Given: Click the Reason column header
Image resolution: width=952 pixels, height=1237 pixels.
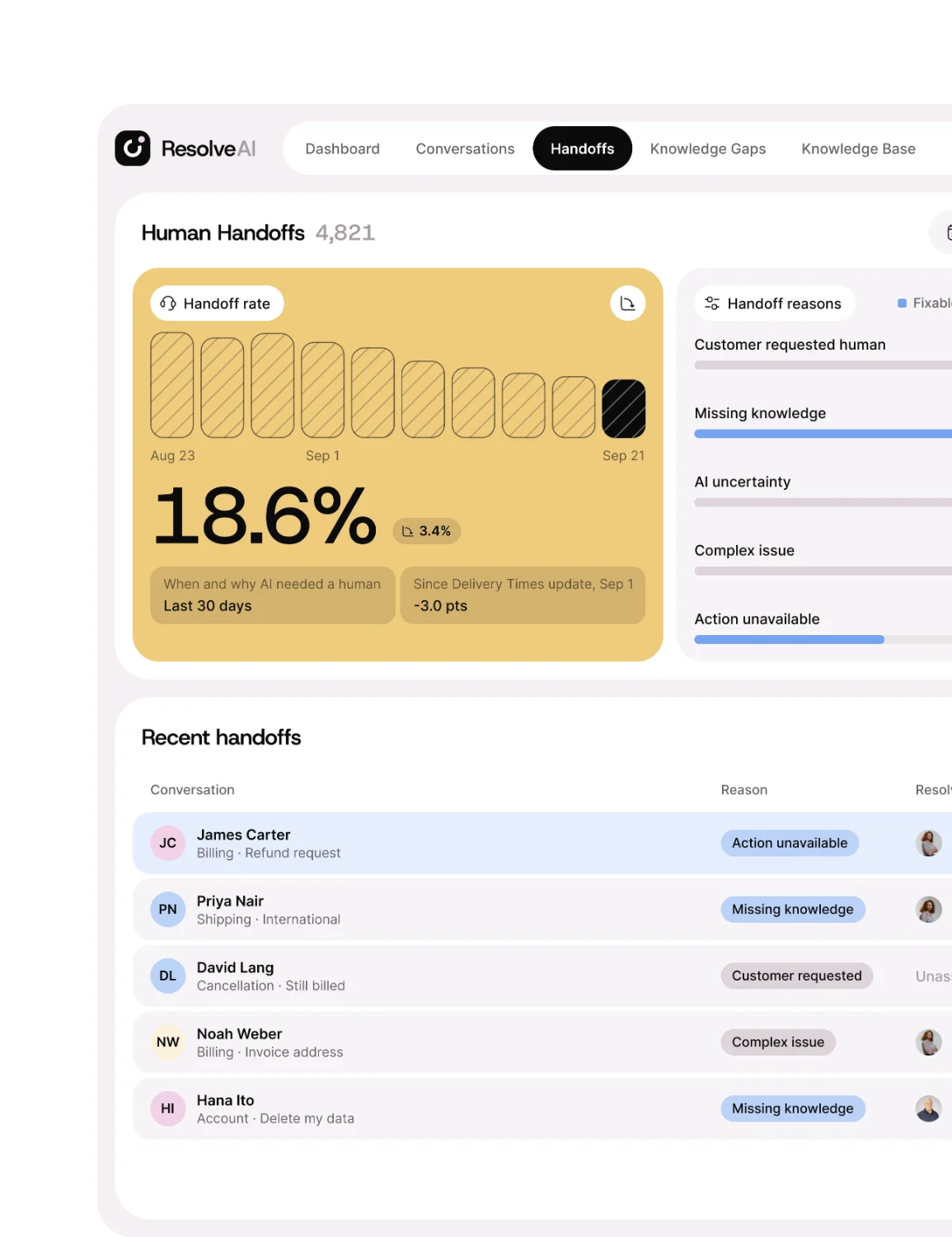Looking at the screenshot, I should 743,790.
